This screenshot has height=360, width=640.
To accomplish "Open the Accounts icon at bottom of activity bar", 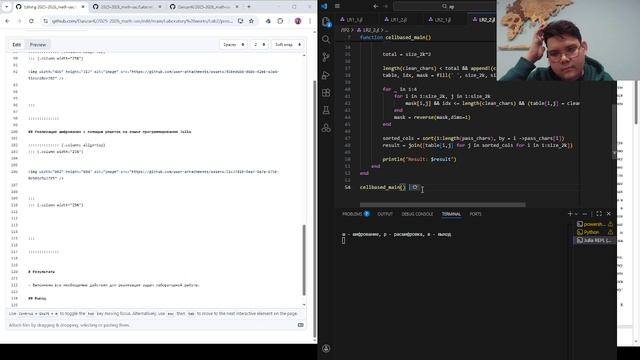I will [326, 348].
